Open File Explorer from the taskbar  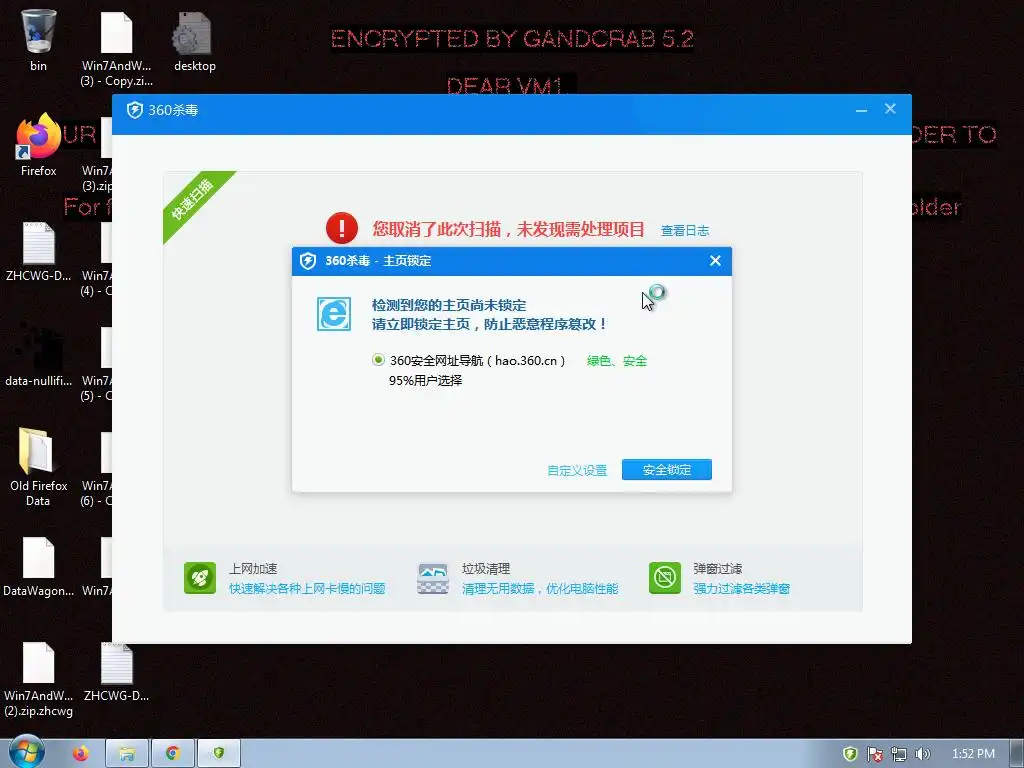[127, 754]
